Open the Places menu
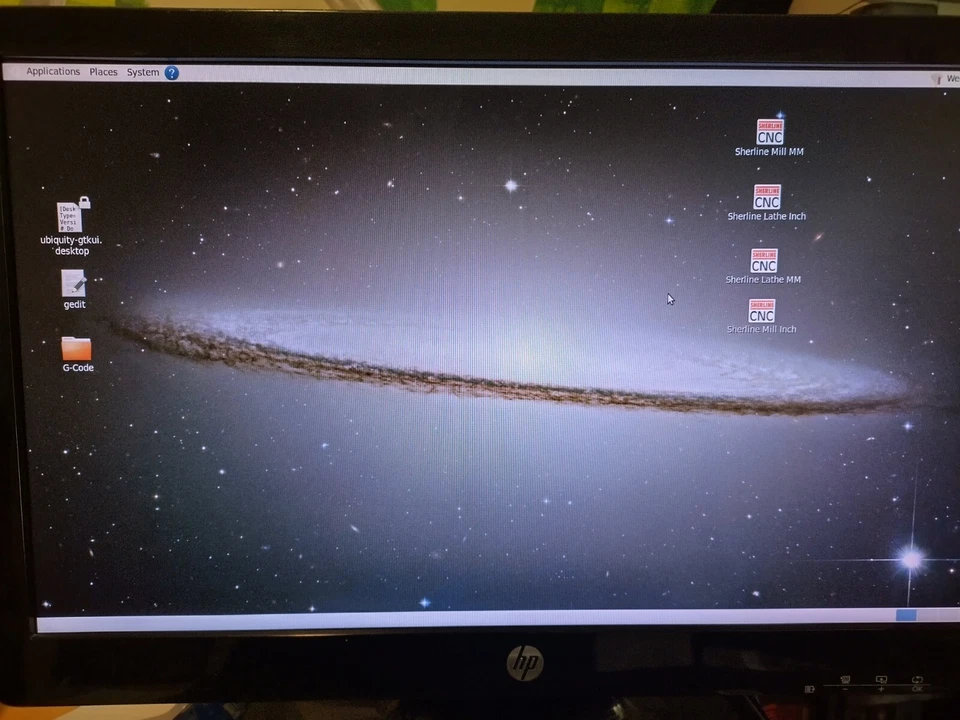This screenshot has height=720, width=960. click(x=103, y=71)
